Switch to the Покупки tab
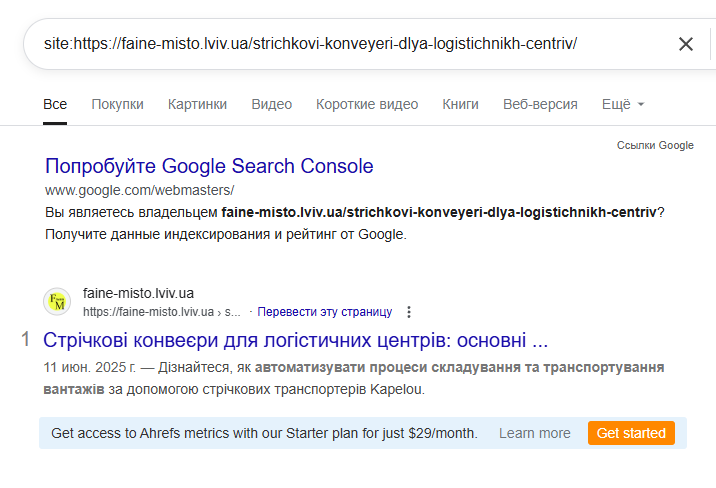This screenshot has height=488, width=716. pyautogui.click(x=117, y=105)
